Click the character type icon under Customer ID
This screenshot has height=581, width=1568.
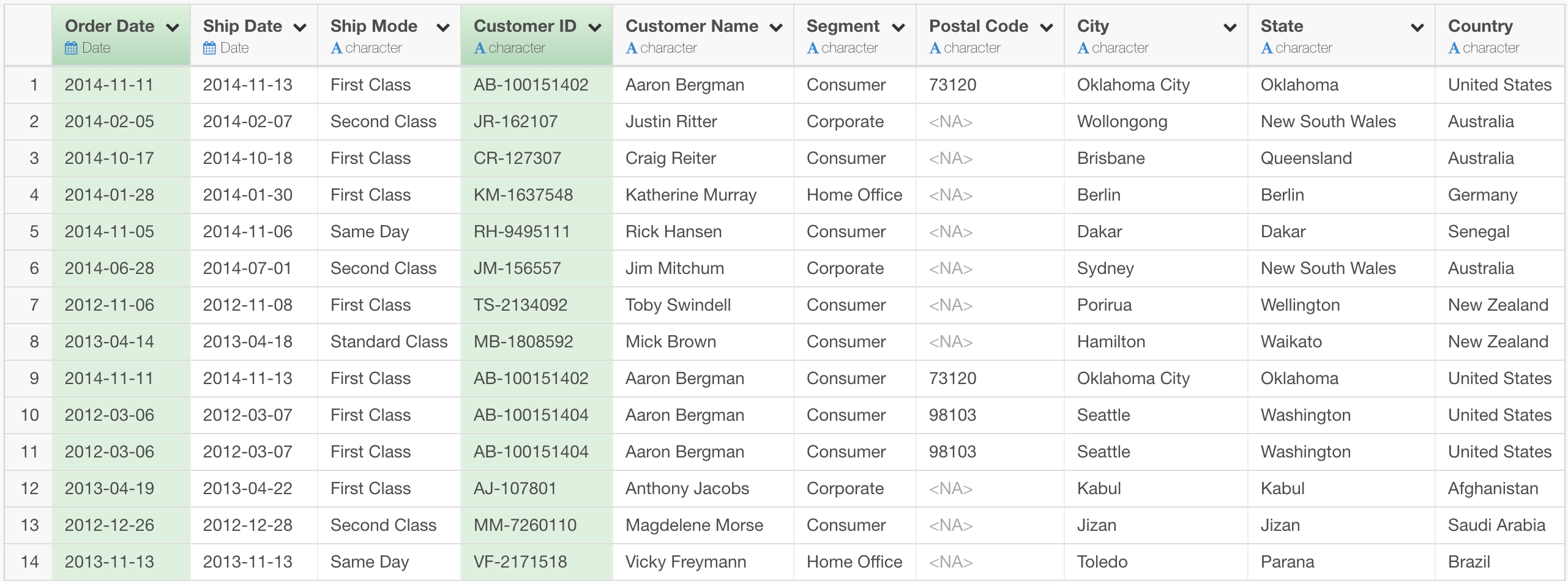pos(479,48)
